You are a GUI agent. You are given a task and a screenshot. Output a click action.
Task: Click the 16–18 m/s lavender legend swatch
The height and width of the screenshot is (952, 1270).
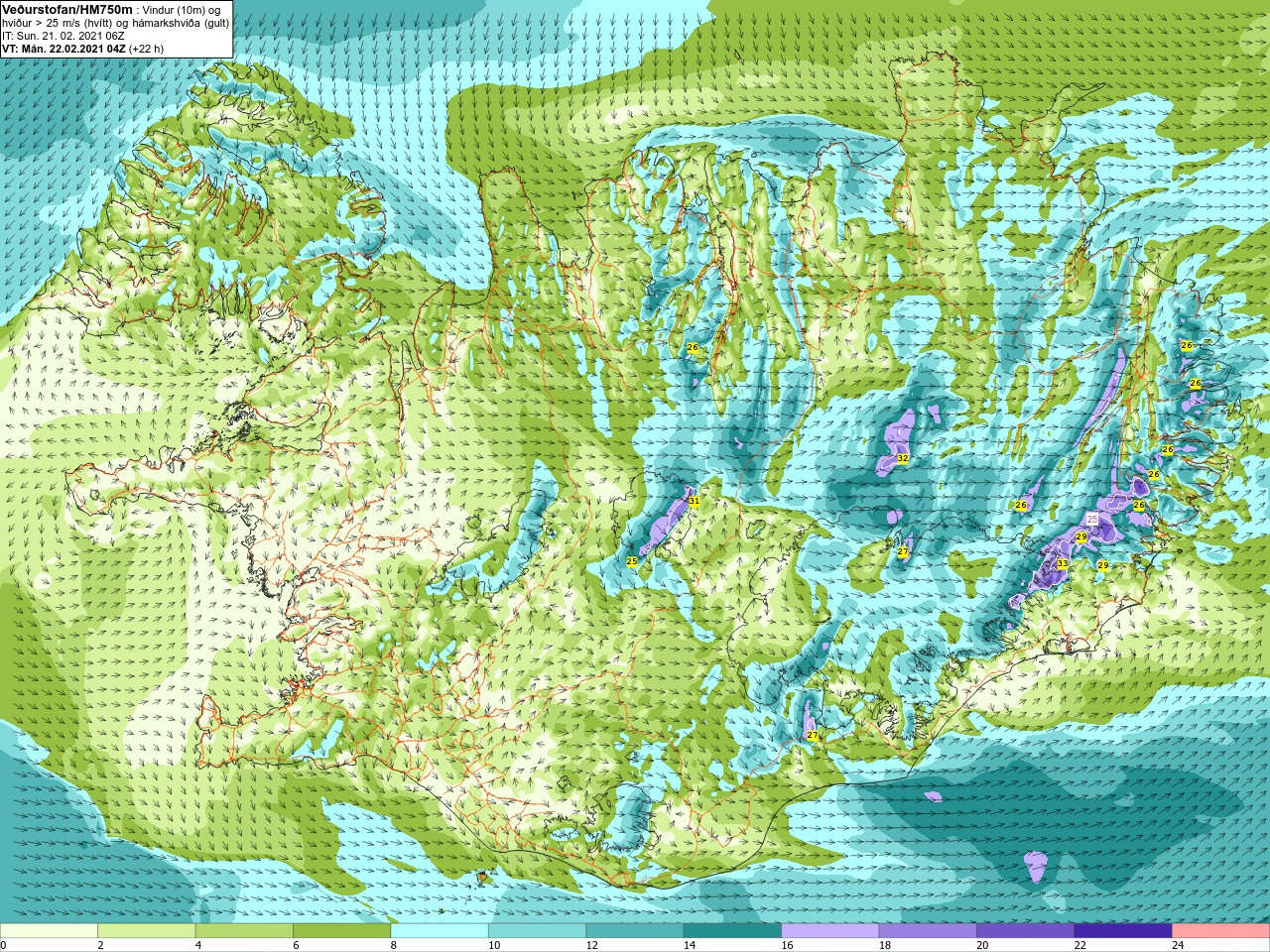829,931
